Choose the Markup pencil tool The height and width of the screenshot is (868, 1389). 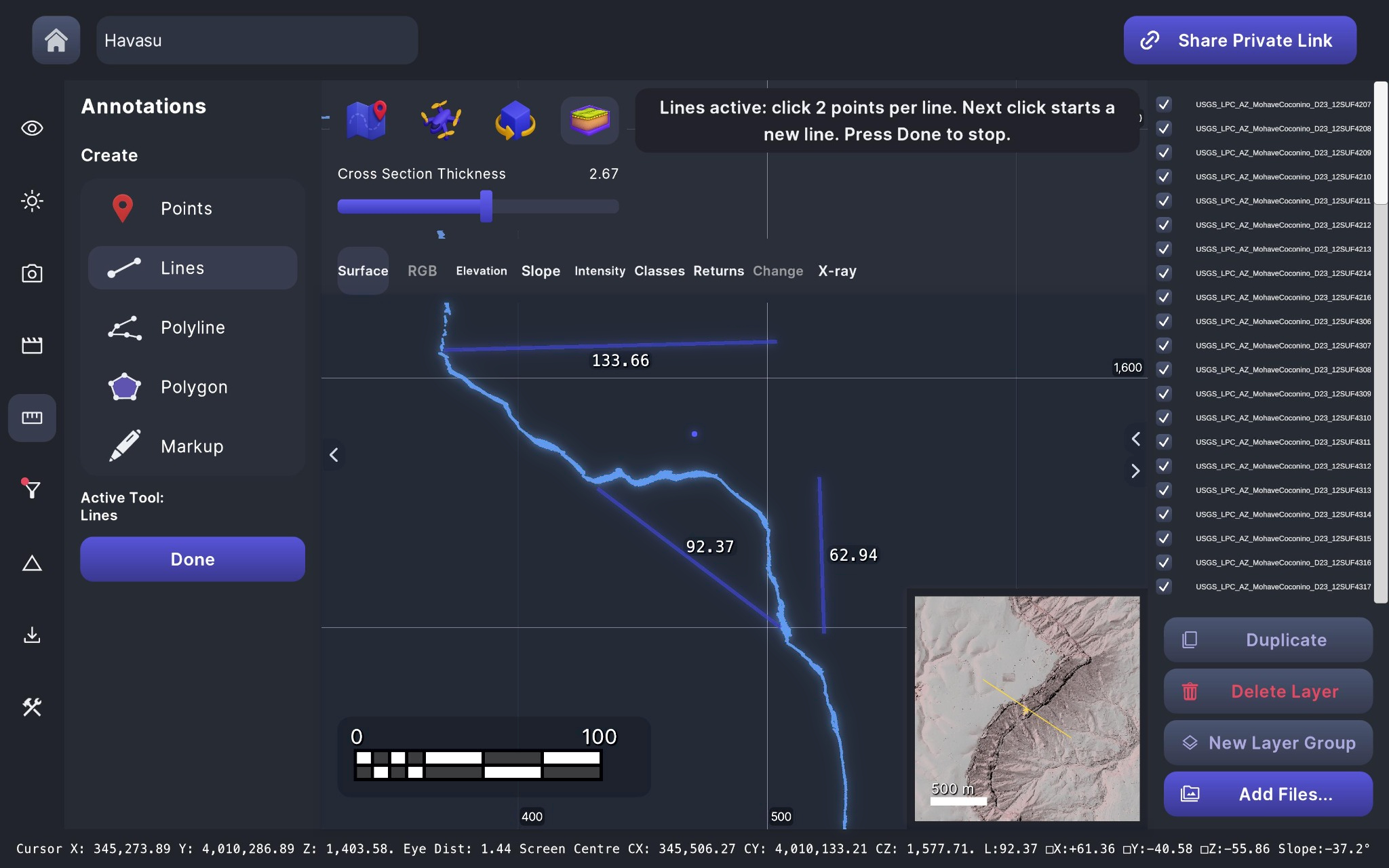point(193,446)
